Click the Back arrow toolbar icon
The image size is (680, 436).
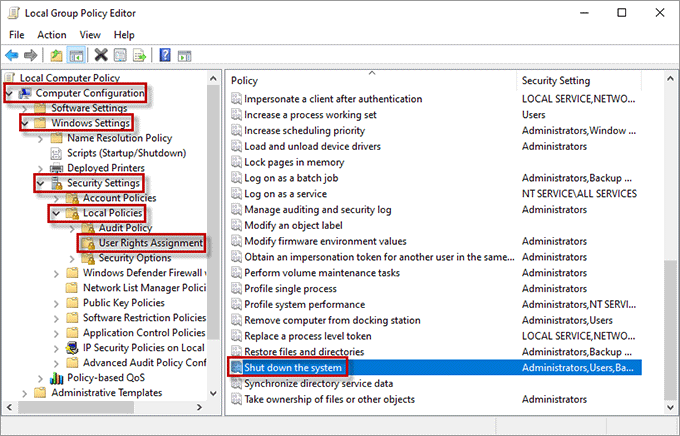click(x=12, y=55)
